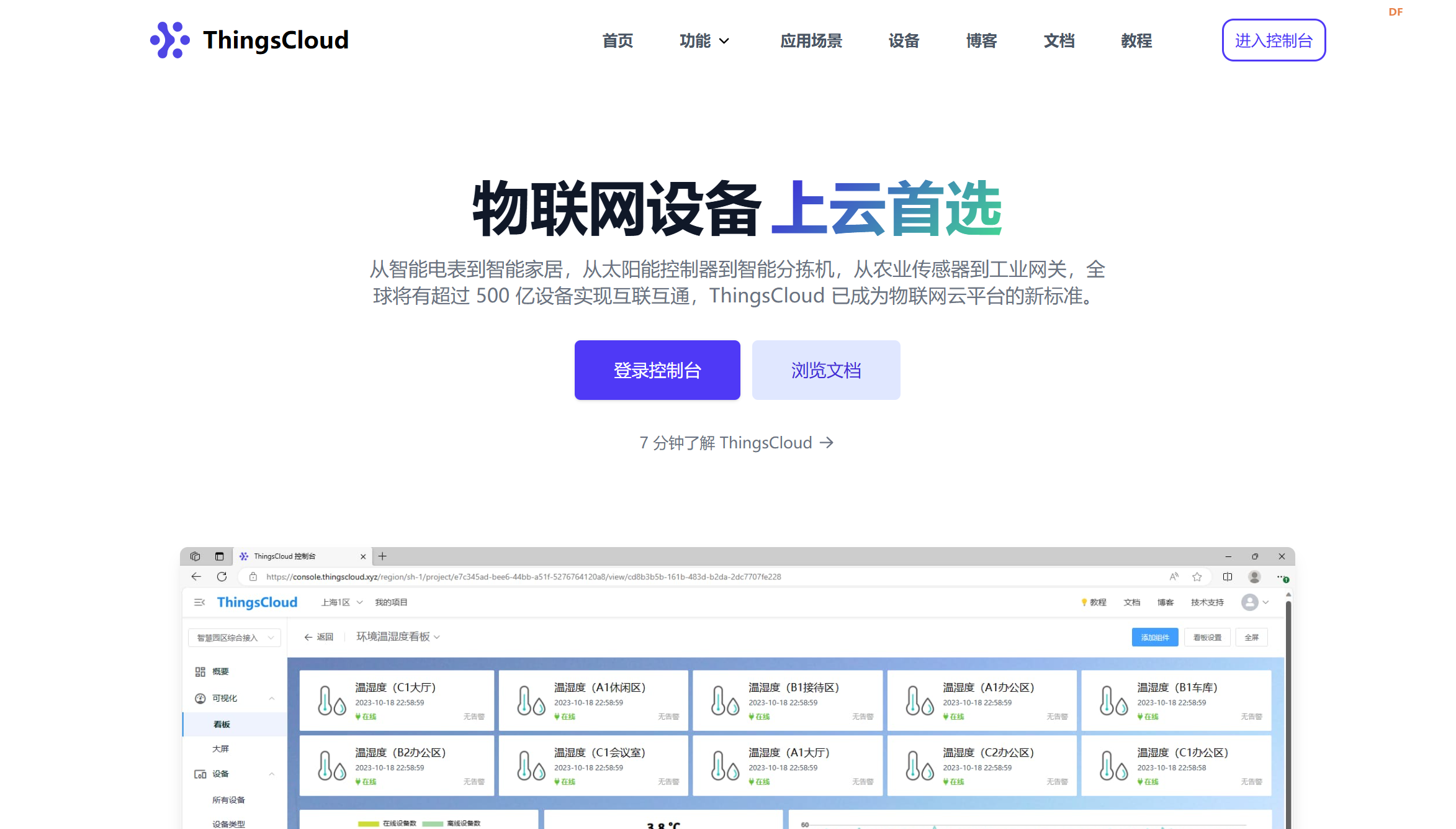The height and width of the screenshot is (829, 1456).
Task: Click the console 文档 link
Action: point(1132,602)
